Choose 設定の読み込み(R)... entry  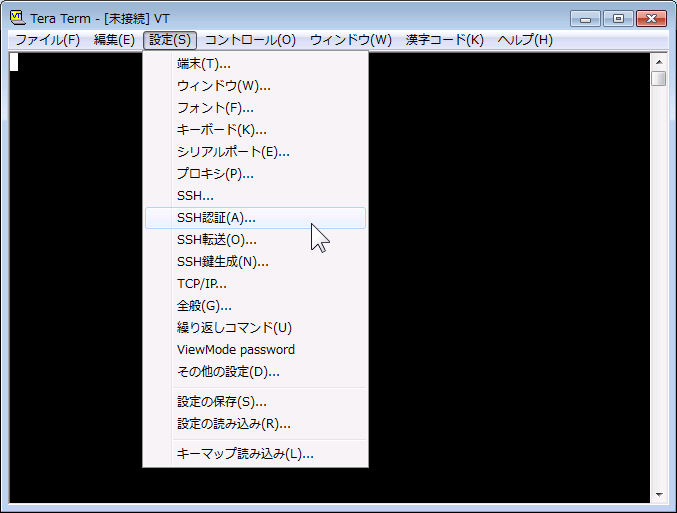(255, 424)
